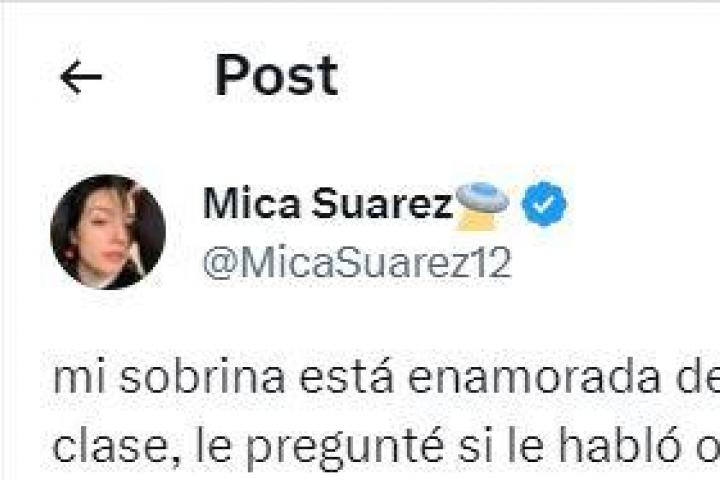Go back using the left arrow
The width and height of the screenshot is (720, 480).
[x=81, y=77]
